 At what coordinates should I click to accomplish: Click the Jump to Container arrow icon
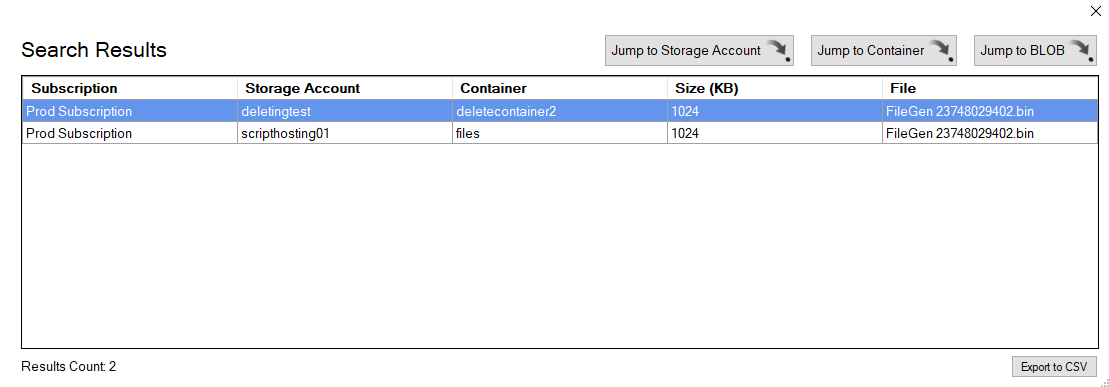click(x=941, y=50)
